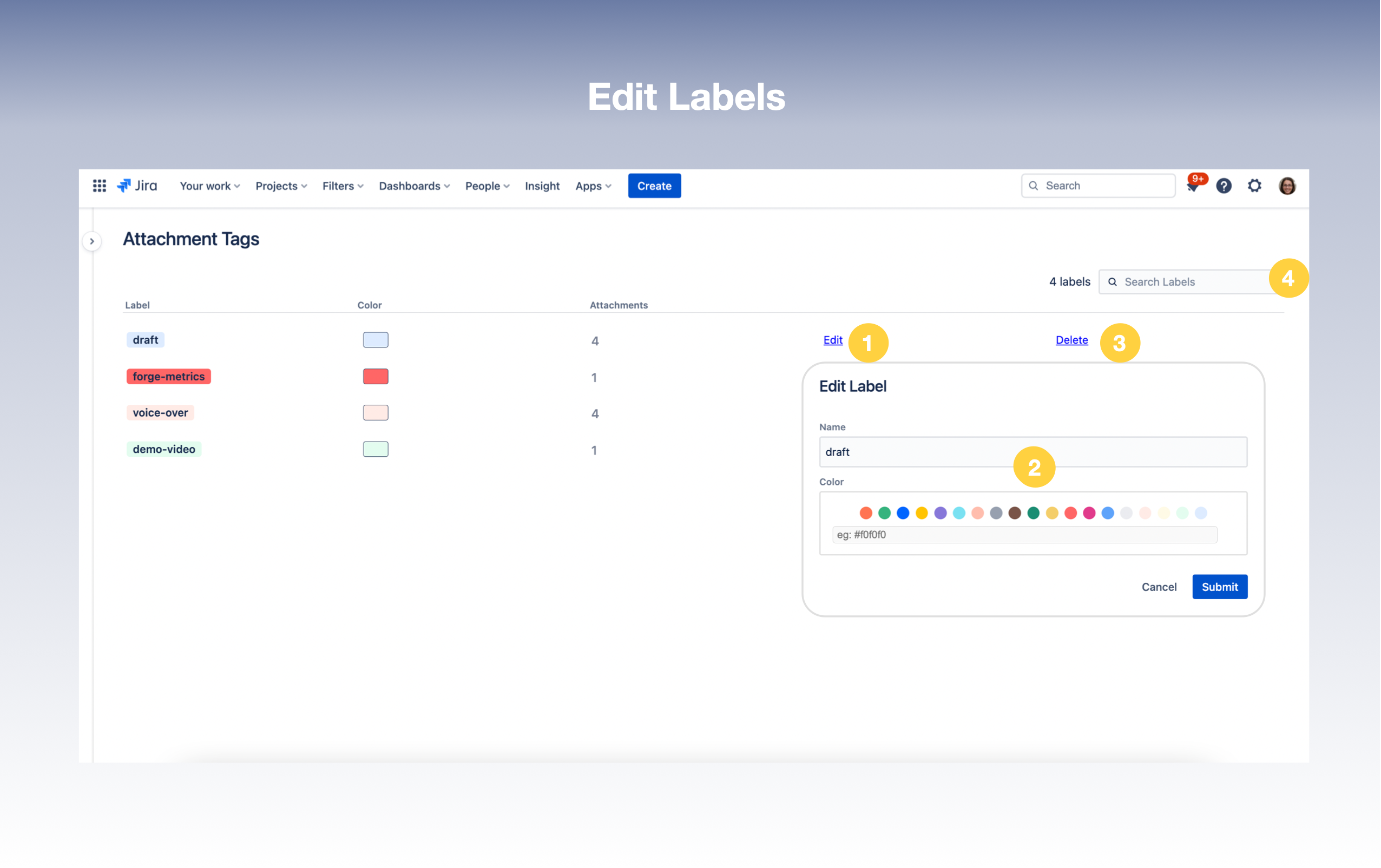This screenshot has width=1381, height=868.
Task: Pick the purple color swatch
Action: point(940,513)
